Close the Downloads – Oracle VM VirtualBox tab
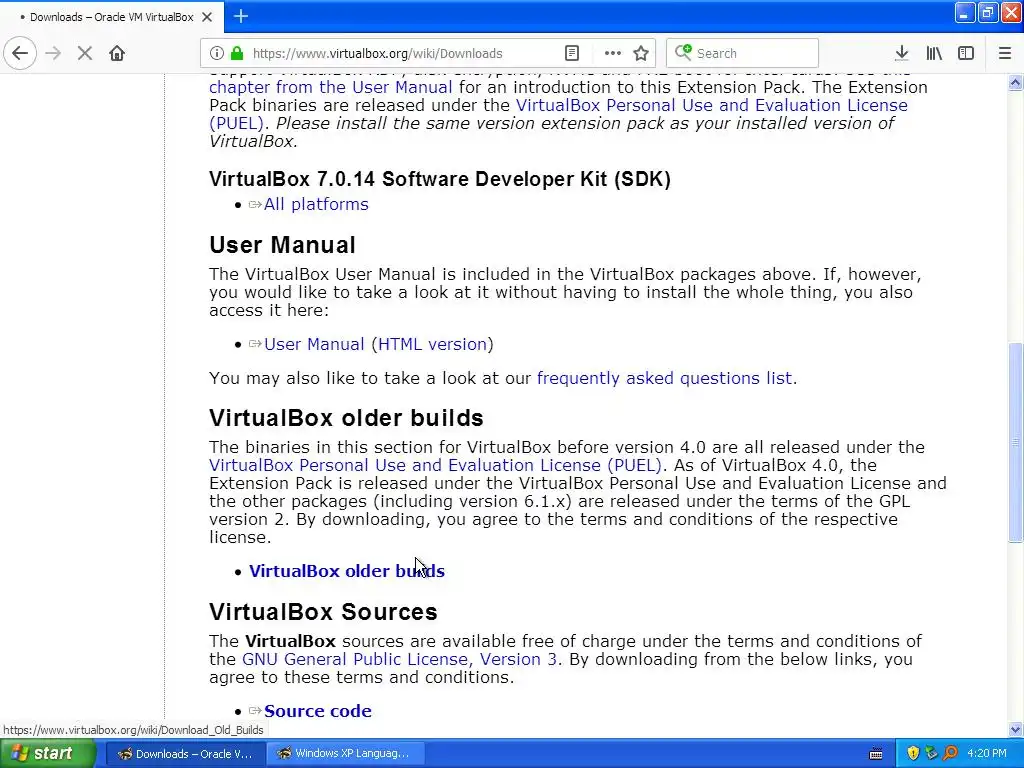Image resolution: width=1024 pixels, height=768 pixels. [x=207, y=17]
